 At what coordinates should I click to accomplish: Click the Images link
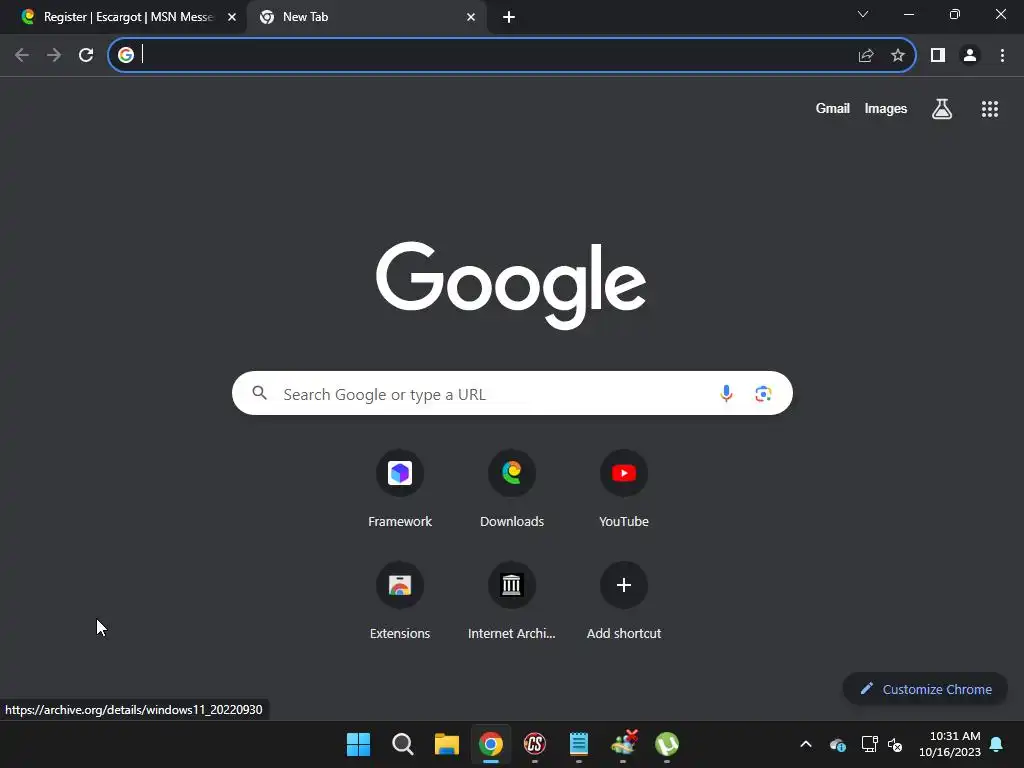886,108
